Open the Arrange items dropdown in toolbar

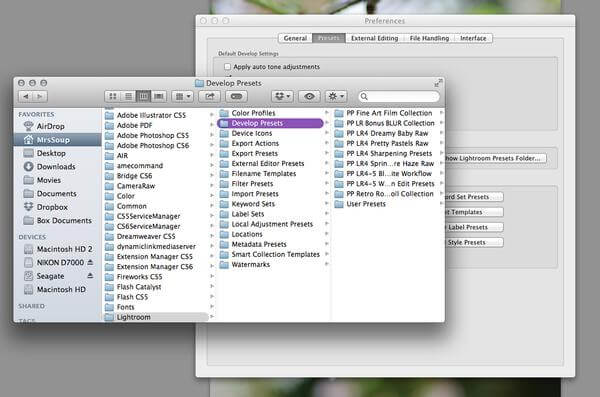coord(183,96)
